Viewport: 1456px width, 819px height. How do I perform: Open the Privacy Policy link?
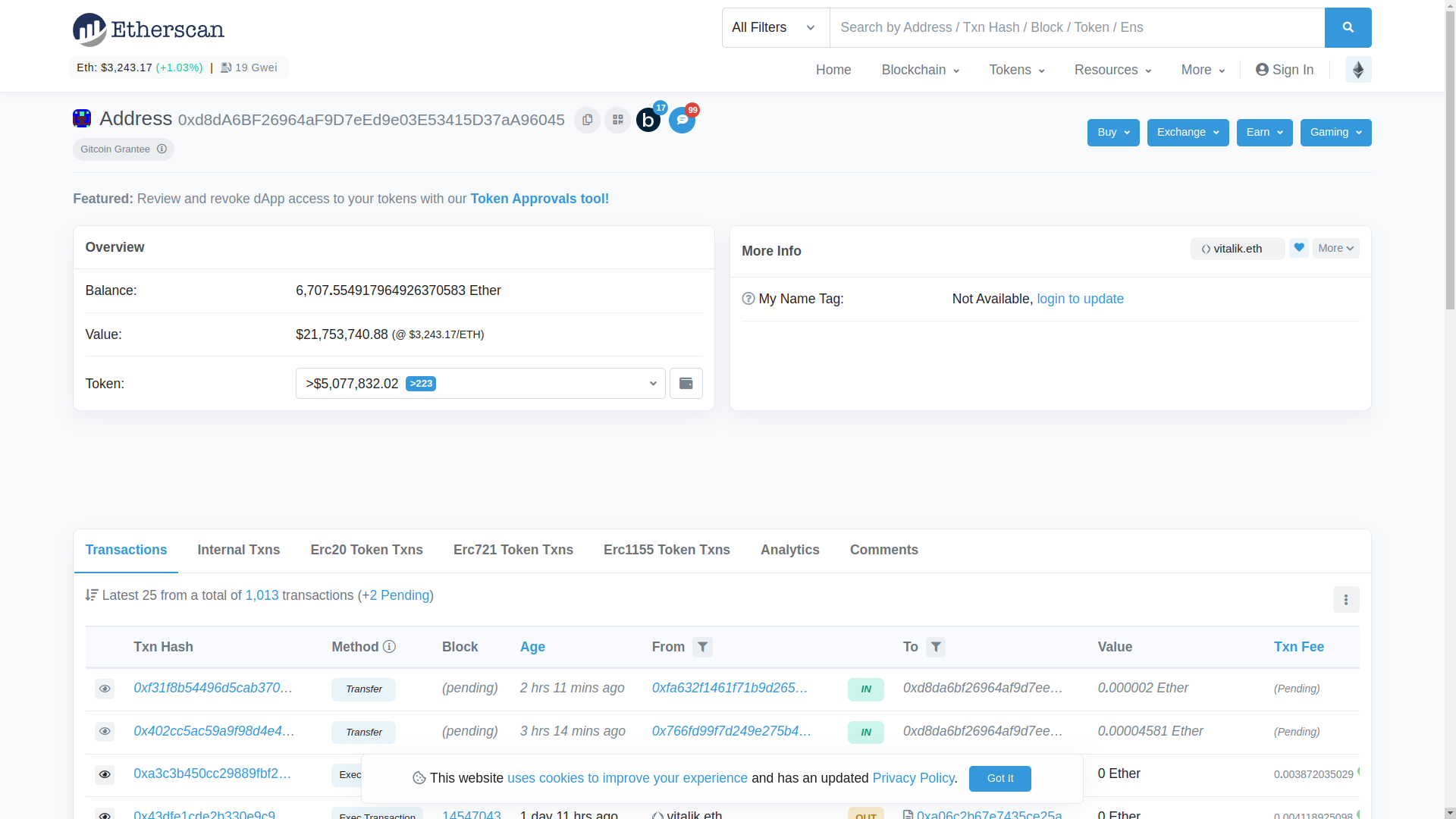pos(913,778)
